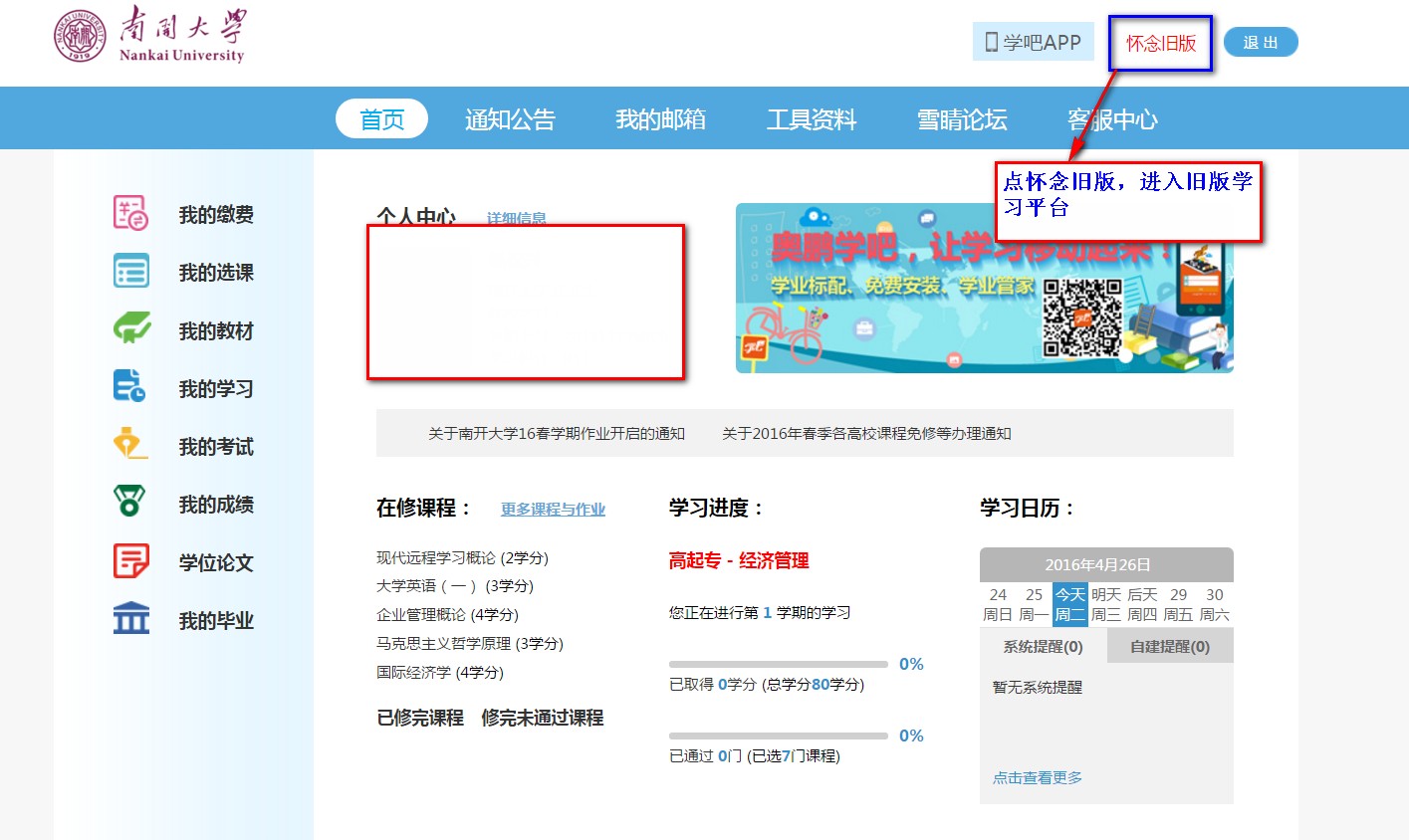The height and width of the screenshot is (840, 1409).
Task: Open the 我的考试 exam icon
Action: tap(130, 445)
